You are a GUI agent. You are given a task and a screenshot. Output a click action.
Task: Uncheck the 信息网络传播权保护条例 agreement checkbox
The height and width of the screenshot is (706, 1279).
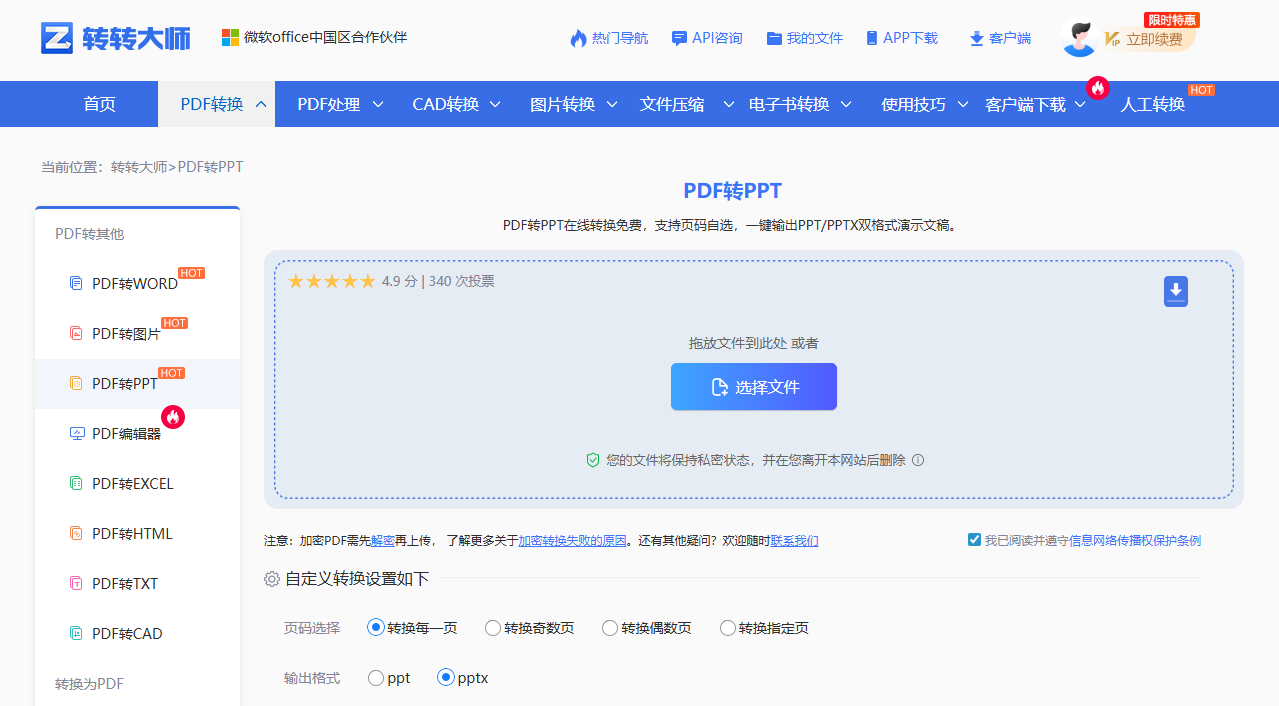(x=973, y=539)
